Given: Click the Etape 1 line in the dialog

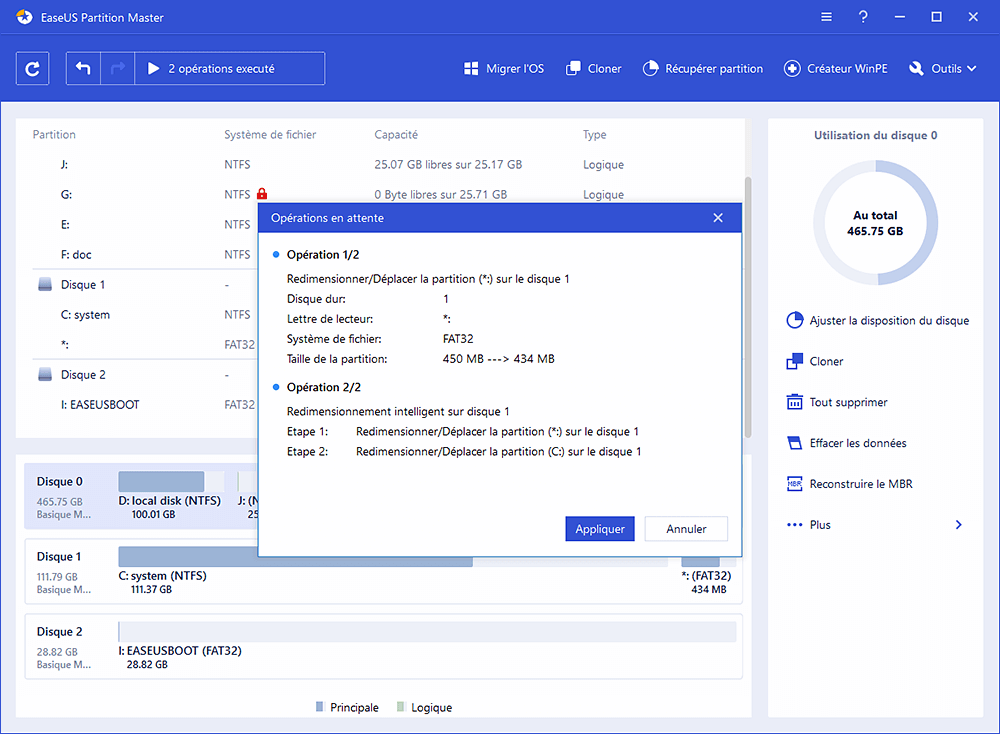Looking at the screenshot, I should click(463, 432).
